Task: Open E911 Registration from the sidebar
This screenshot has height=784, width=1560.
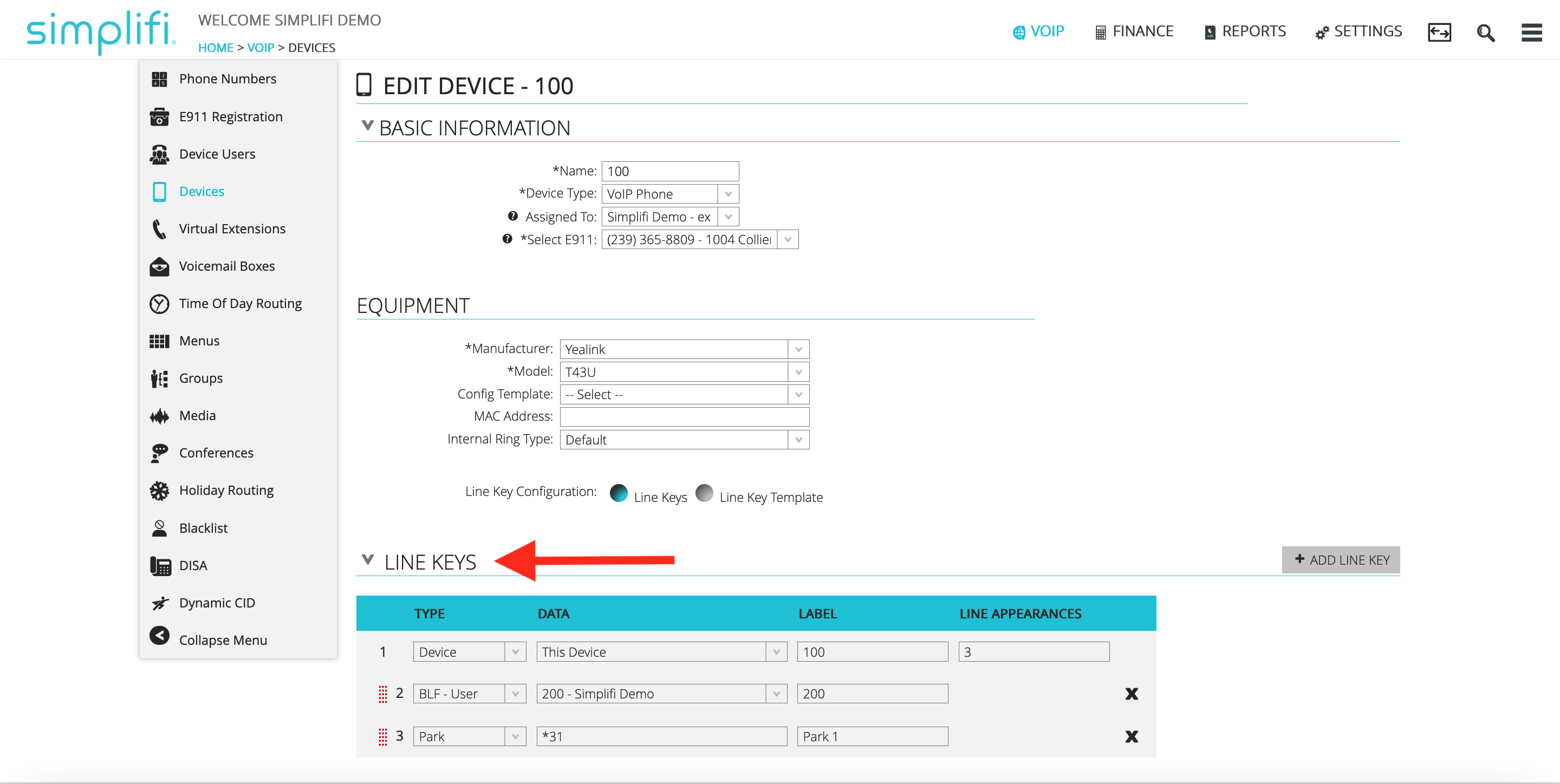Action: 231,116
